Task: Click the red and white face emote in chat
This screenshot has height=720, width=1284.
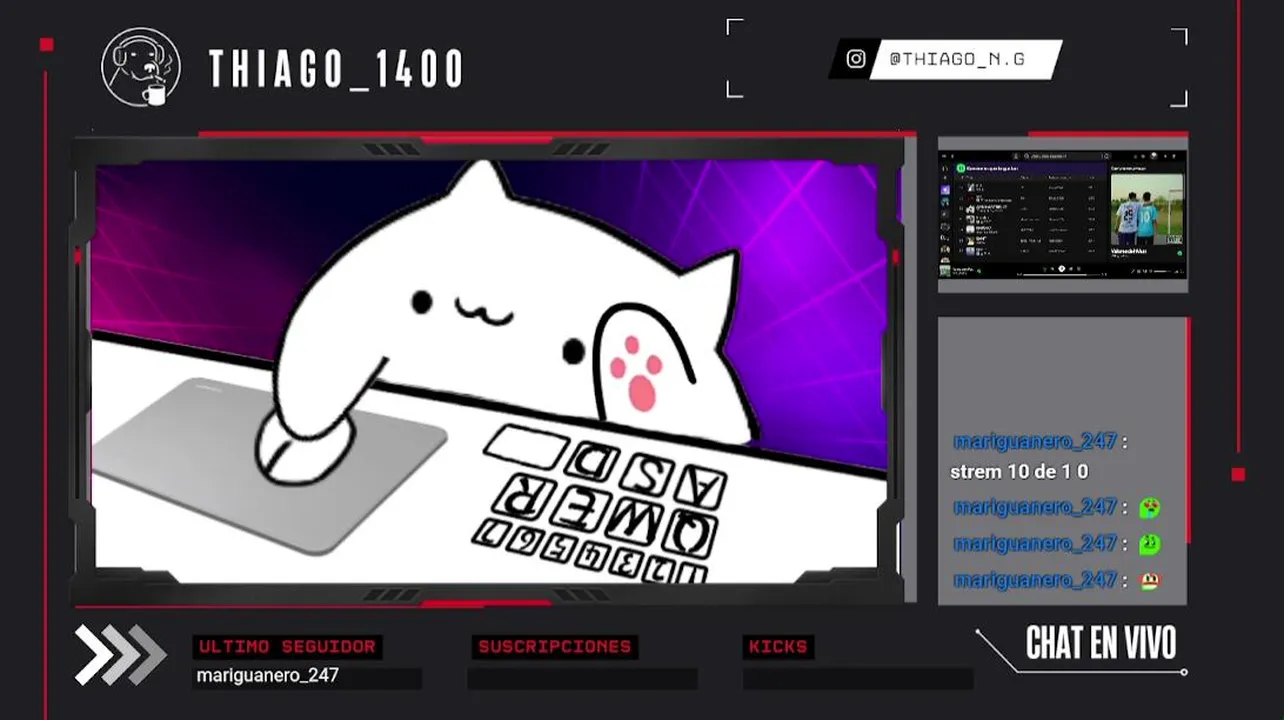Action: coord(1150,580)
